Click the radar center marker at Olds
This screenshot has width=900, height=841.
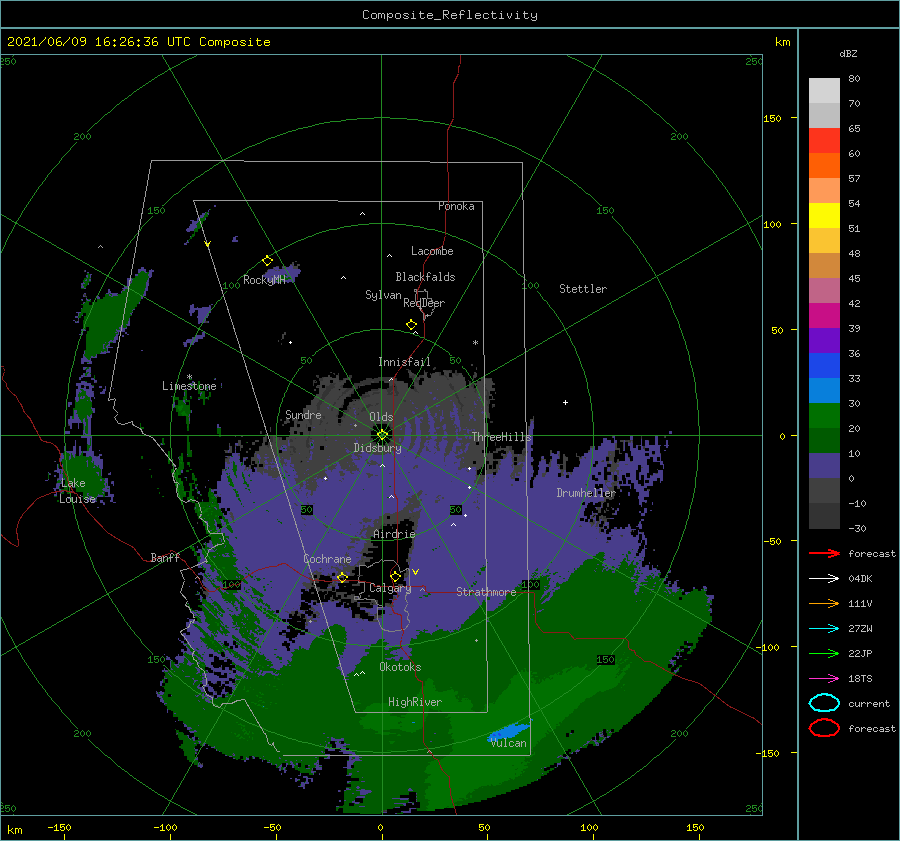(x=382, y=435)
